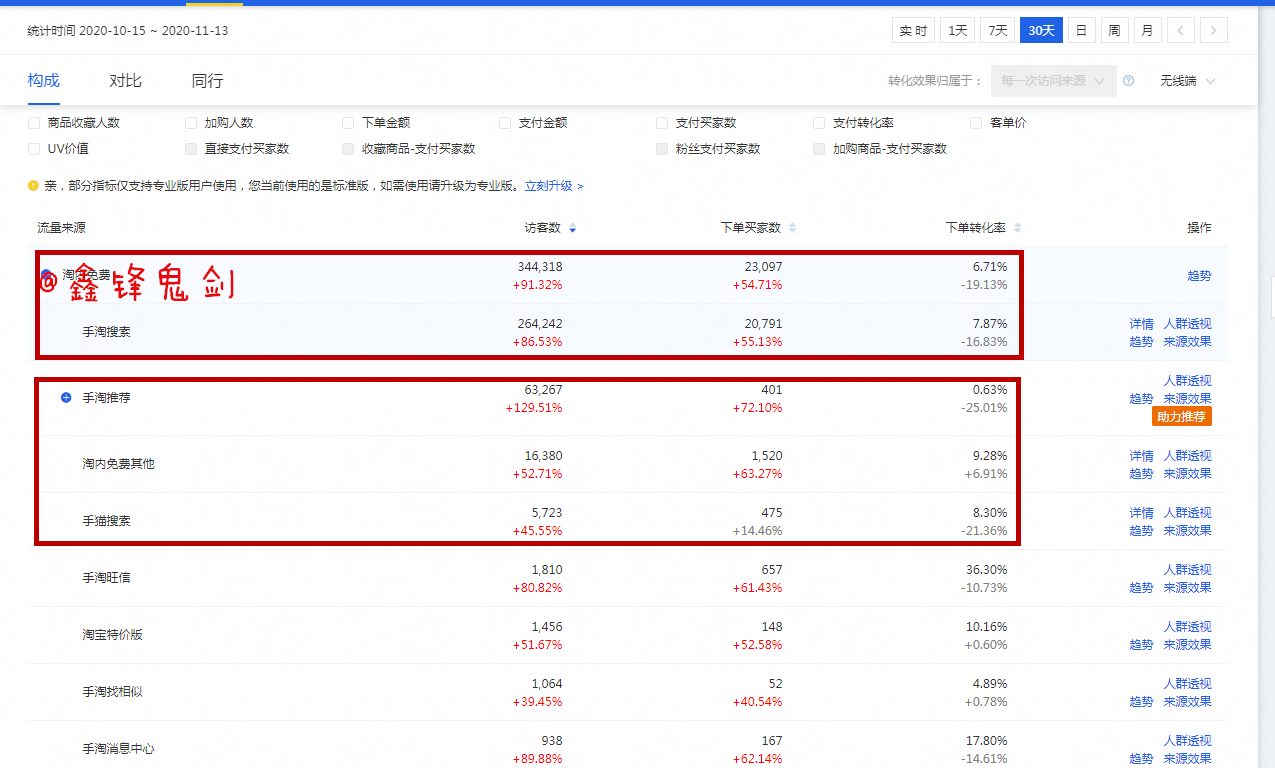Switch to the 同行 tab
Screen dimensions: 1275x768
point(207,81)
